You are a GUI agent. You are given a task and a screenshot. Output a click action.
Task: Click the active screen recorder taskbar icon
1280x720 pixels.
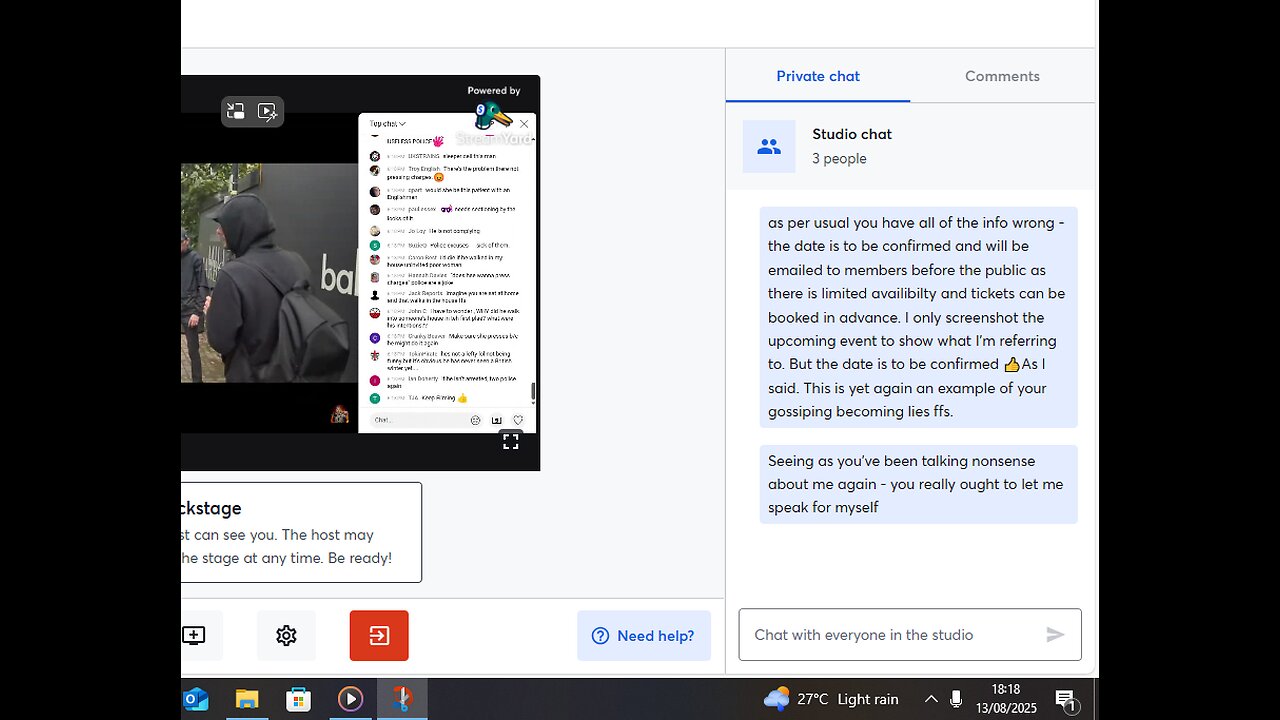tap(402, 699)
